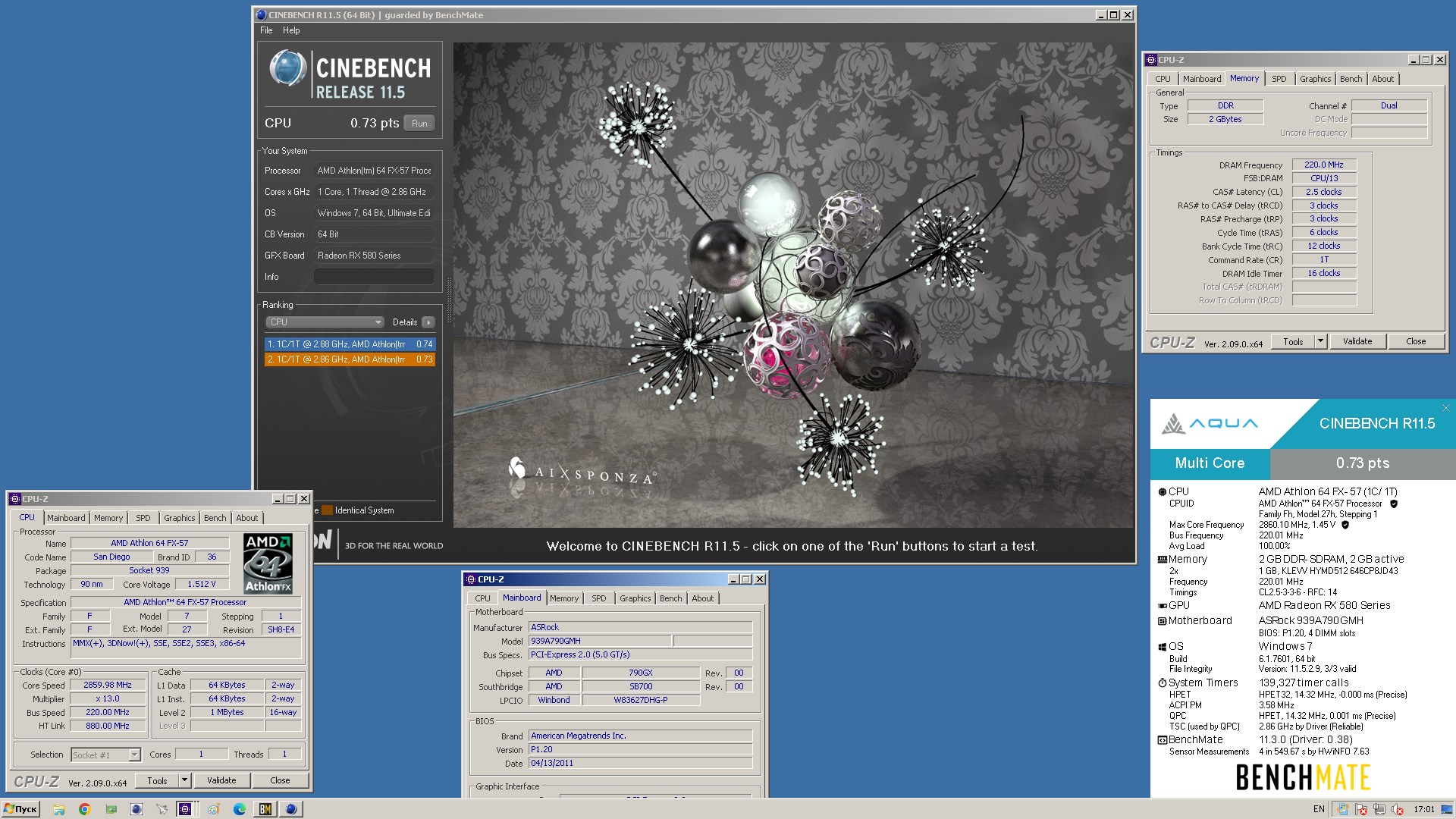Select ranking row 1C/1T @ 2.88 GHz
Viewport: 1456px width, 819px height.
(x=350, y=344)
